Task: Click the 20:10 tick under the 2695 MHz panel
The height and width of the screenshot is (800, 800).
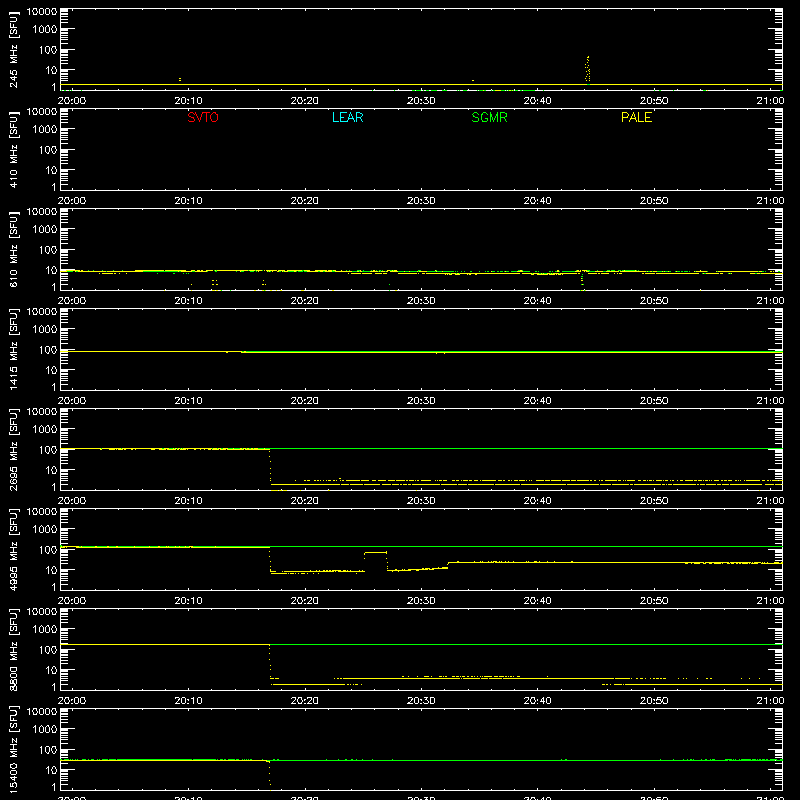Action: pyautogui.click(x=188, y=501)
